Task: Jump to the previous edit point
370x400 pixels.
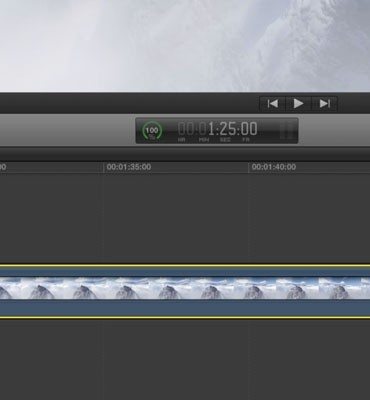Action: 273,104
